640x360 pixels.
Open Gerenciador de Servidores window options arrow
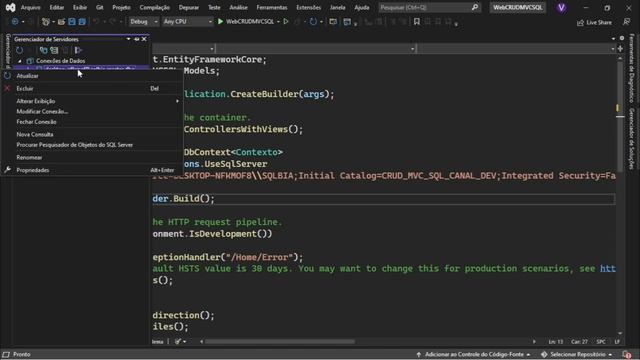coord(128,39)
